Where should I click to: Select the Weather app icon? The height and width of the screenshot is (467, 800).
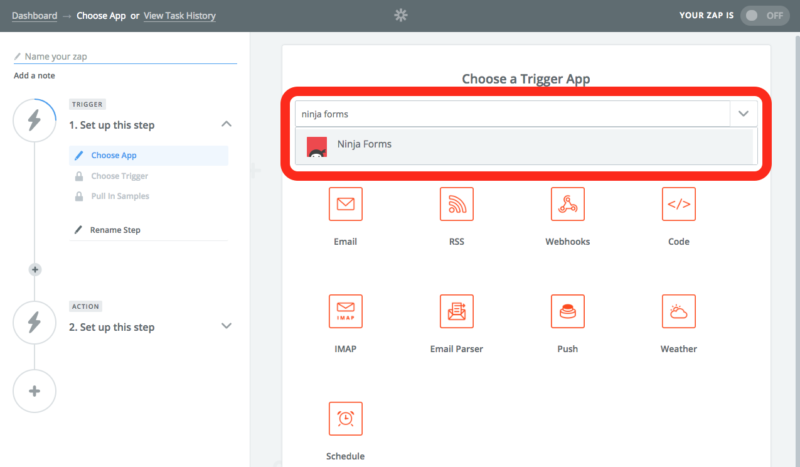click(x=678, y=311)
